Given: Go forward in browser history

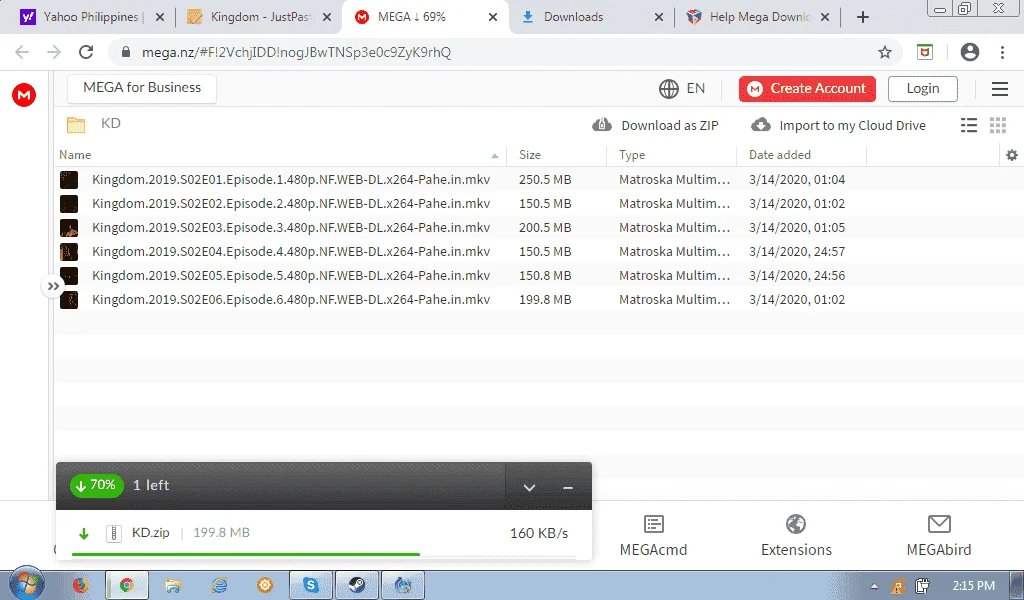Looking at the screenshot, I should pos(54,52).
